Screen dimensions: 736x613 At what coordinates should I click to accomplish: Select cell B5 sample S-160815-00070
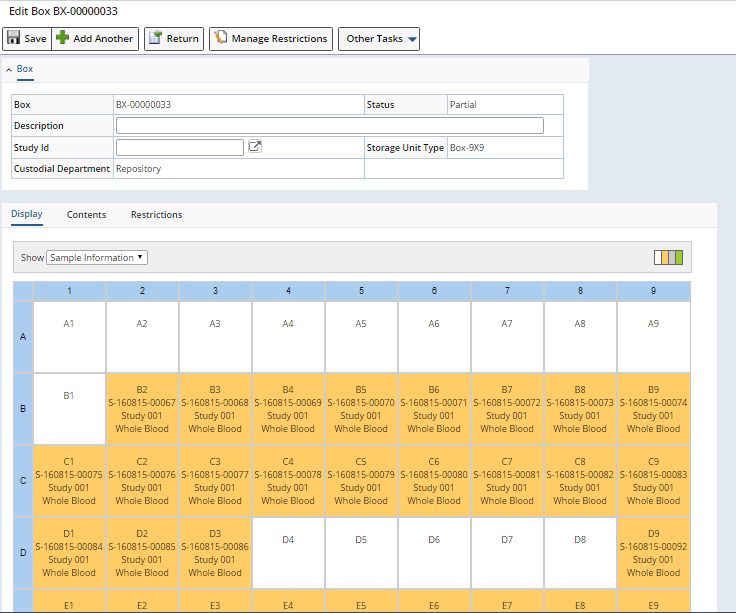(361, 409)
